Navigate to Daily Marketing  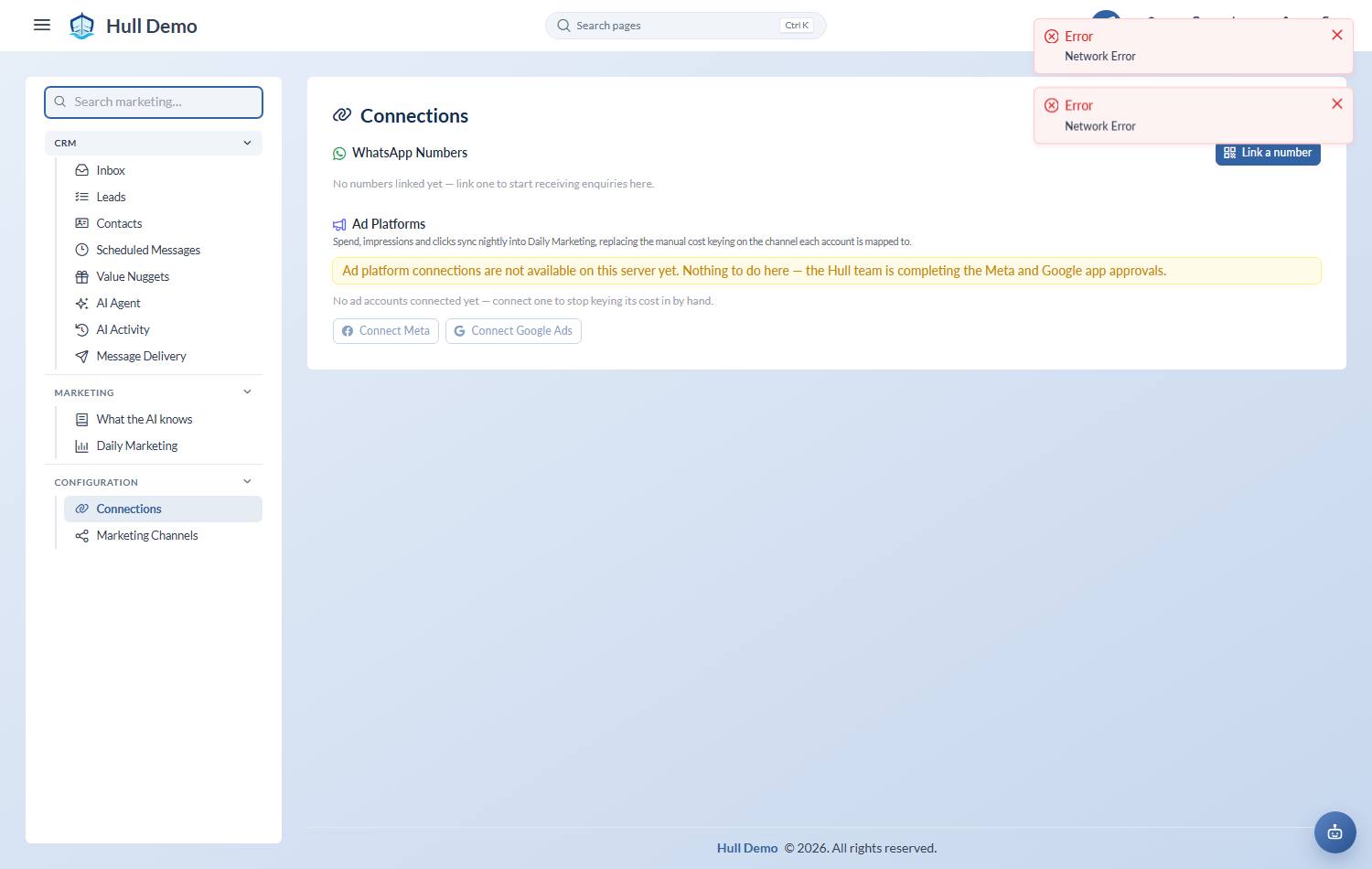pyautogui.click(x=163, y=445)
